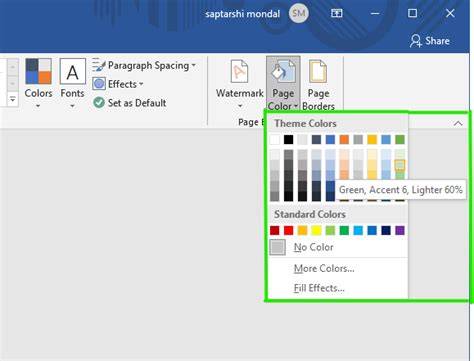Click the Share button

click(x=430, y=41)
